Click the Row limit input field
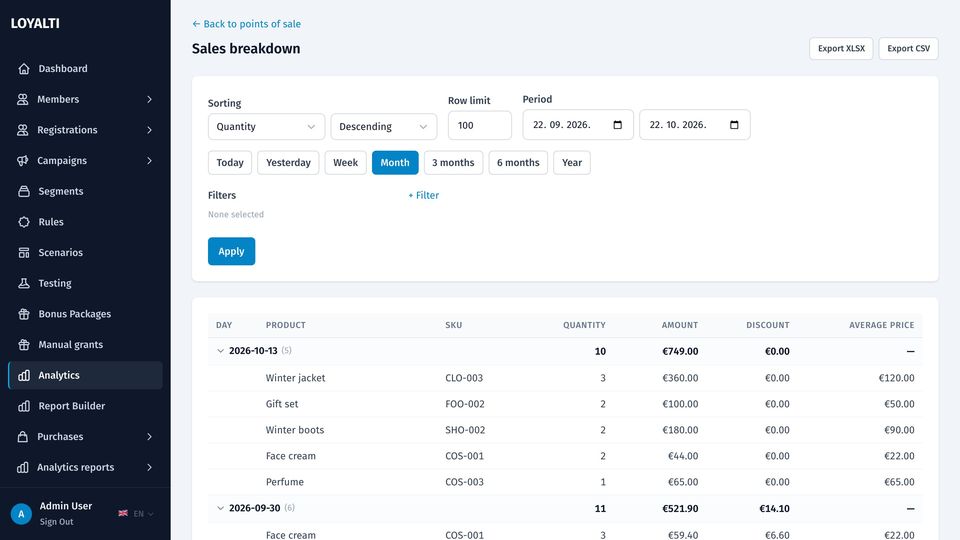 480,126
